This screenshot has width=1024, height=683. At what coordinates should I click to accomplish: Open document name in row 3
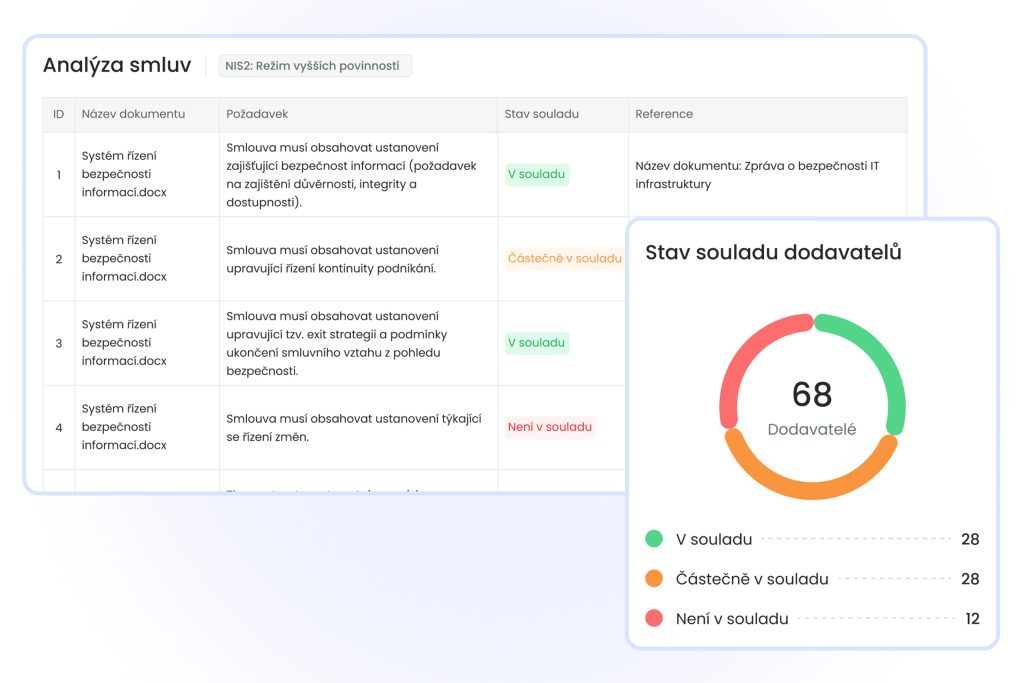124,343
